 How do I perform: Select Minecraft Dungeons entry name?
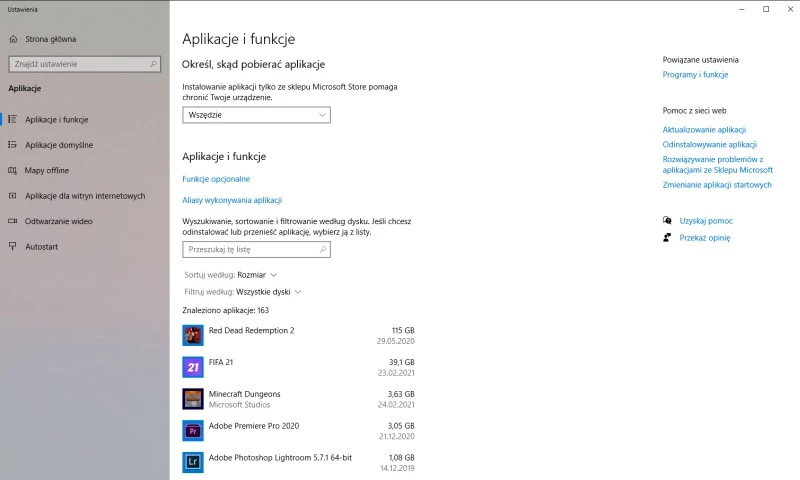[x=244, y=394]
